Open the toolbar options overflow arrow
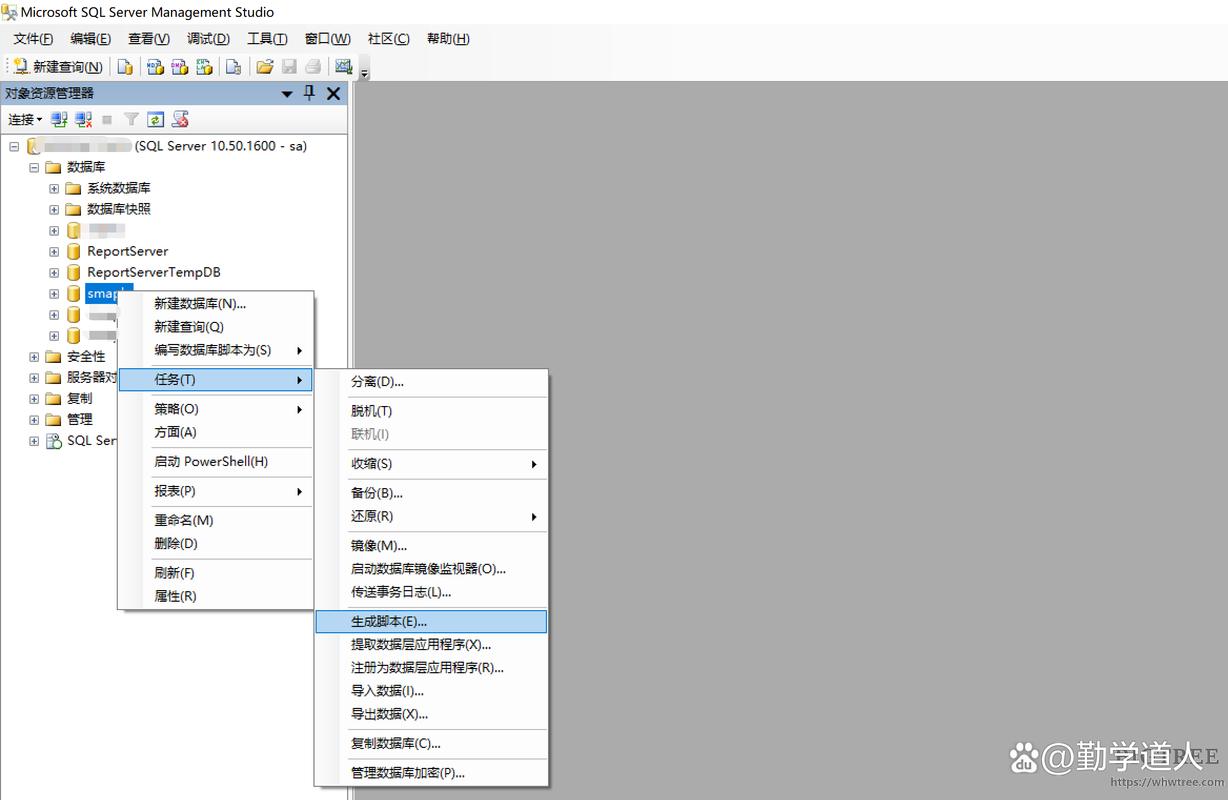 point(365,69)
